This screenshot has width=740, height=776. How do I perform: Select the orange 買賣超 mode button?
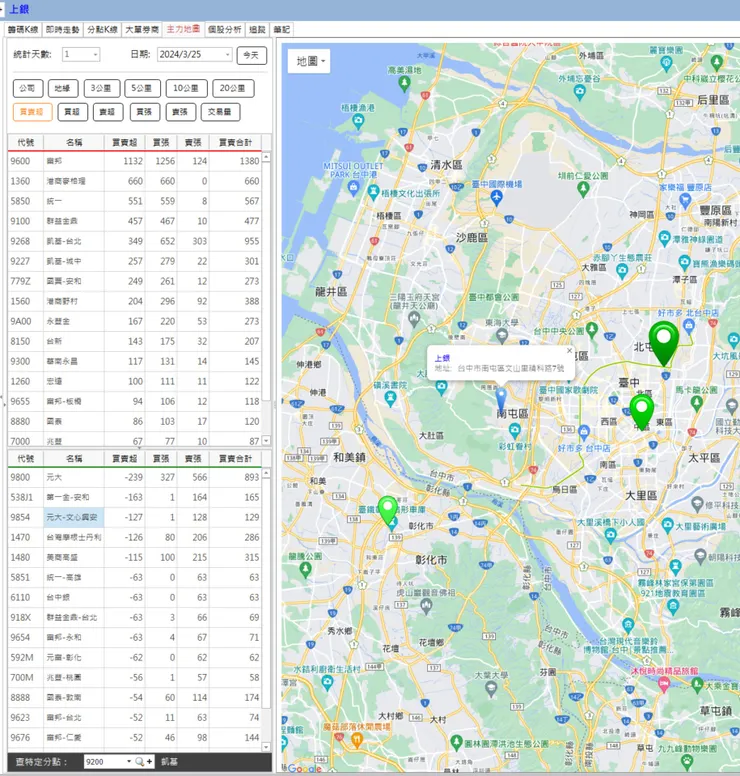32,112
